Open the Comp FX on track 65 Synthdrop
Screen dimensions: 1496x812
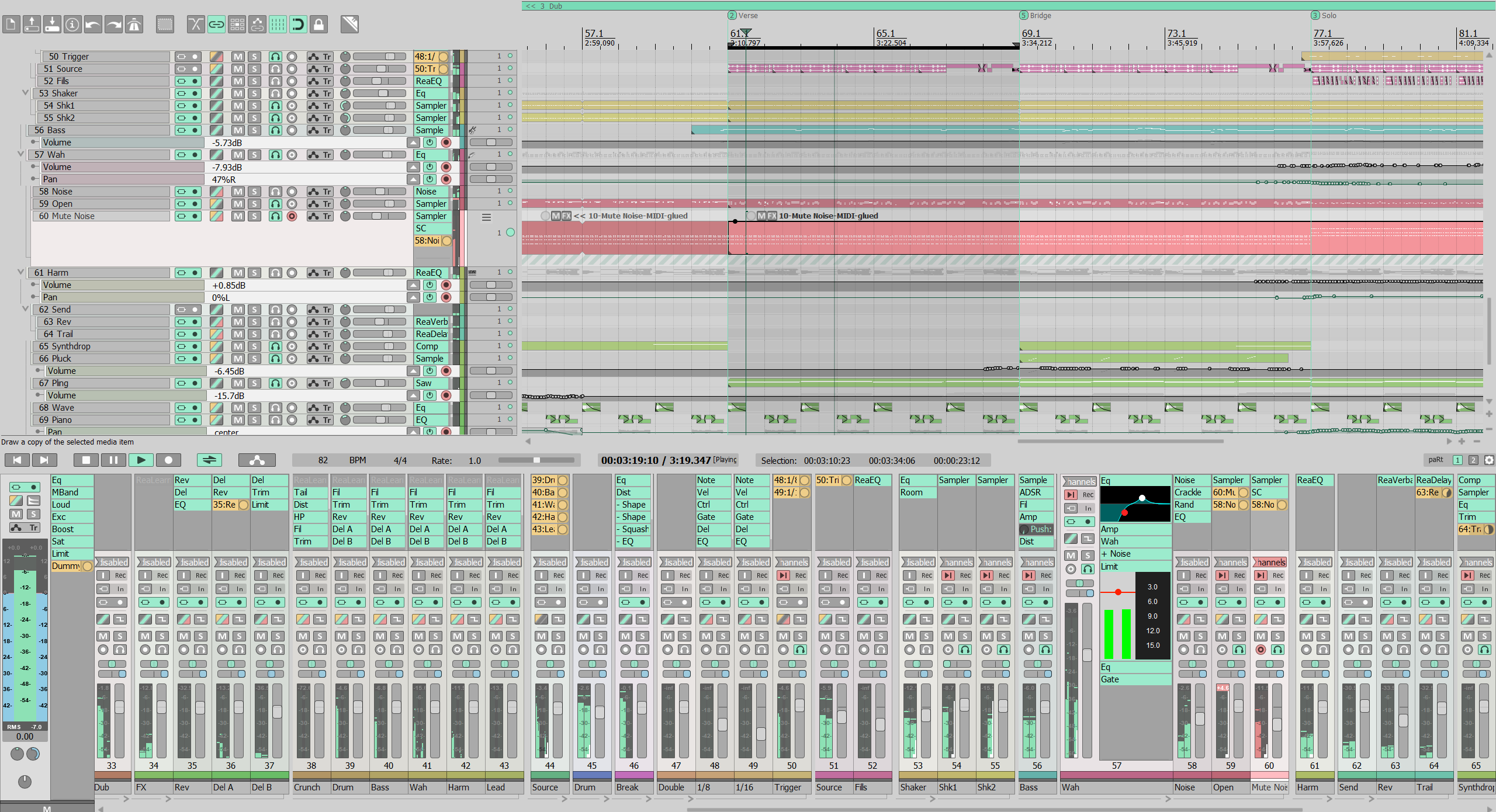pos(431,346)
